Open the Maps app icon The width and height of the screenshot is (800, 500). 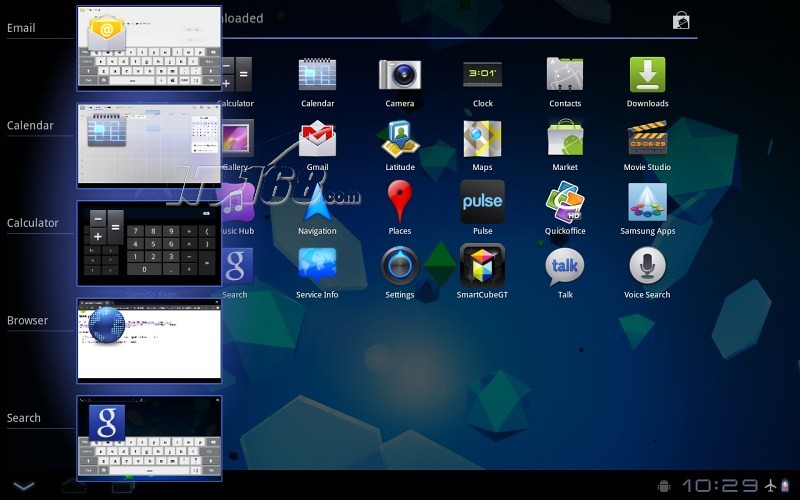tap(482, 139)
